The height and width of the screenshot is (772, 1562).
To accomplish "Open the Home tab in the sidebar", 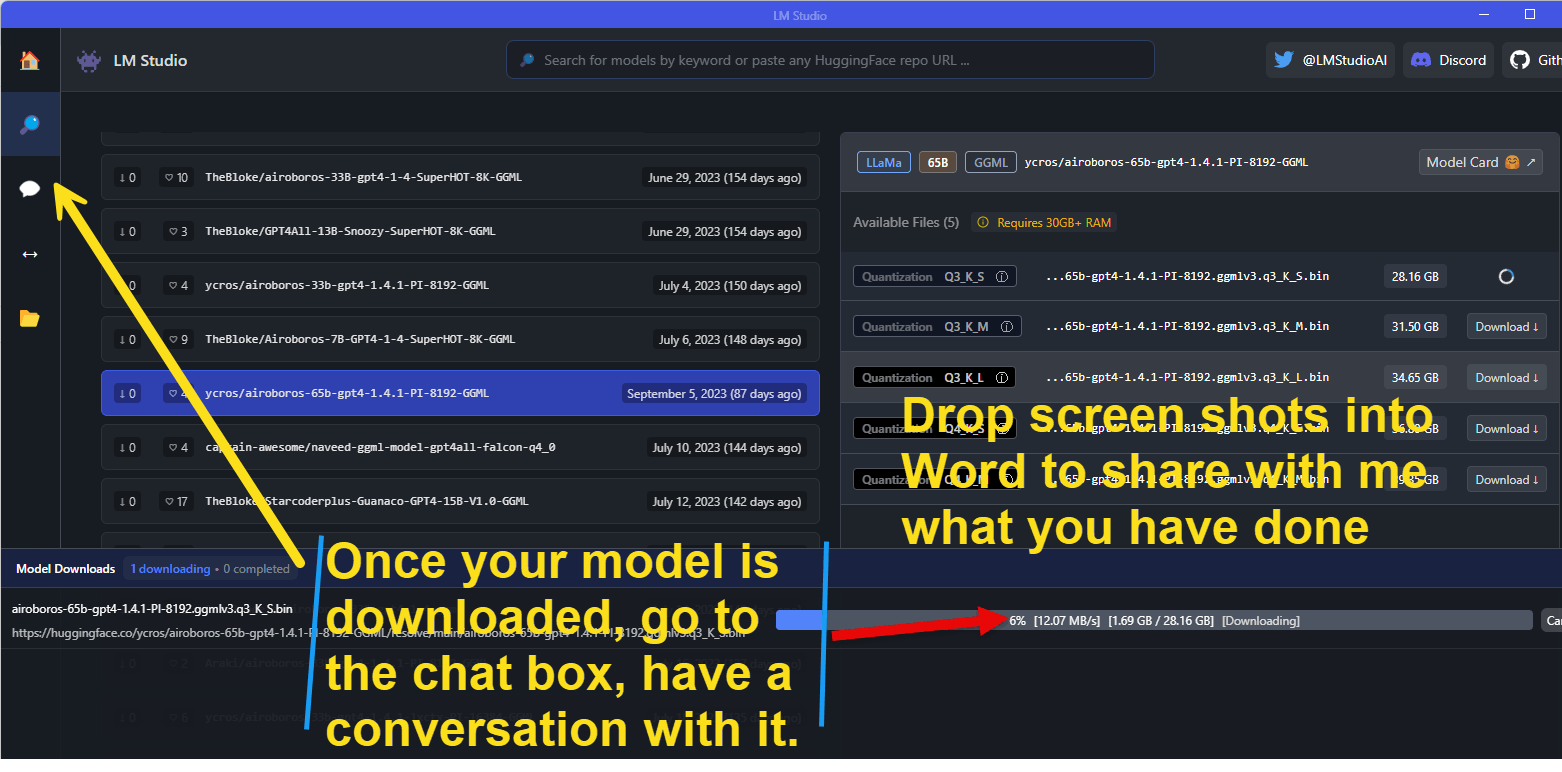I will (30, 60).
